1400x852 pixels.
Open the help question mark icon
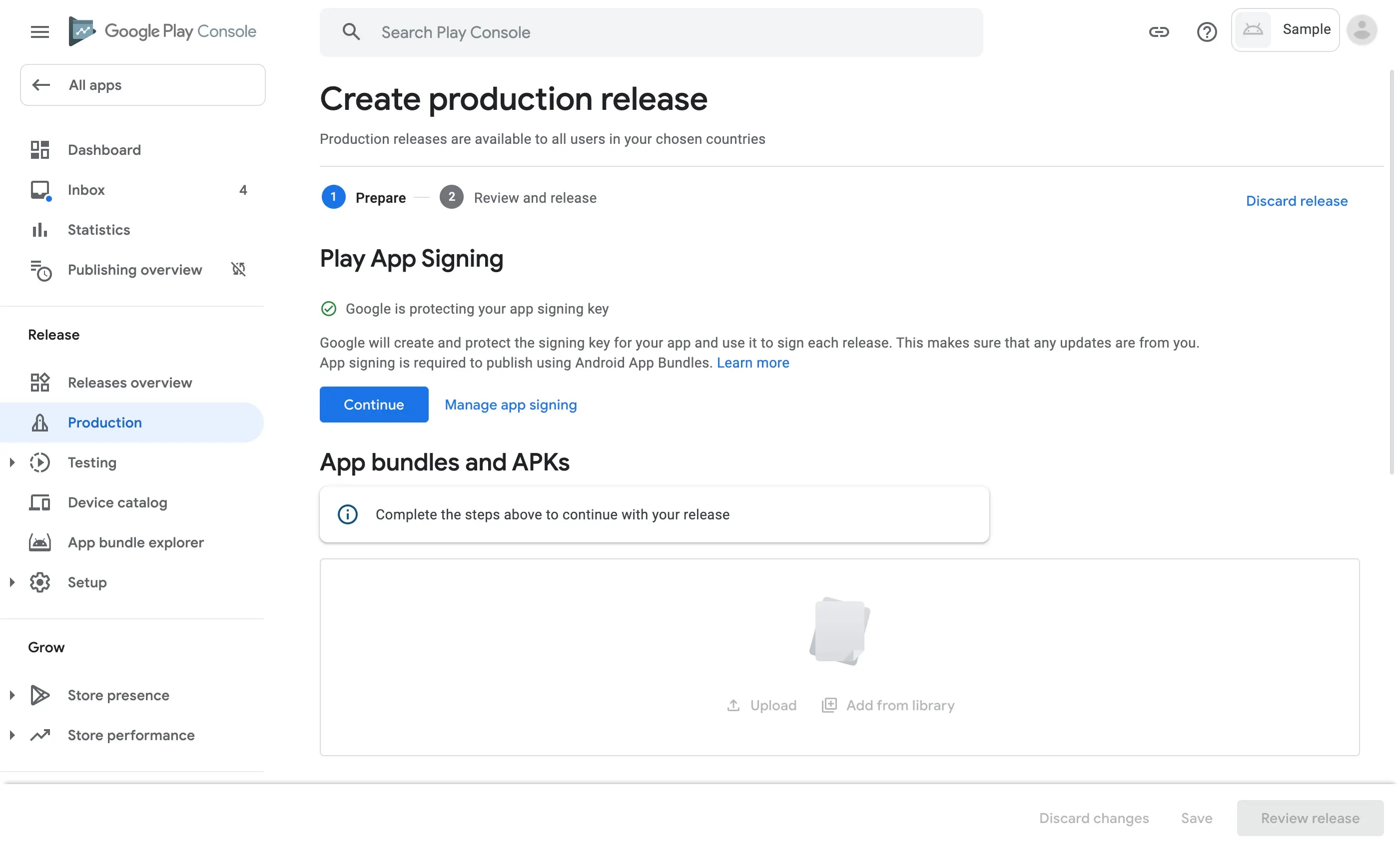click(1206, 32)
